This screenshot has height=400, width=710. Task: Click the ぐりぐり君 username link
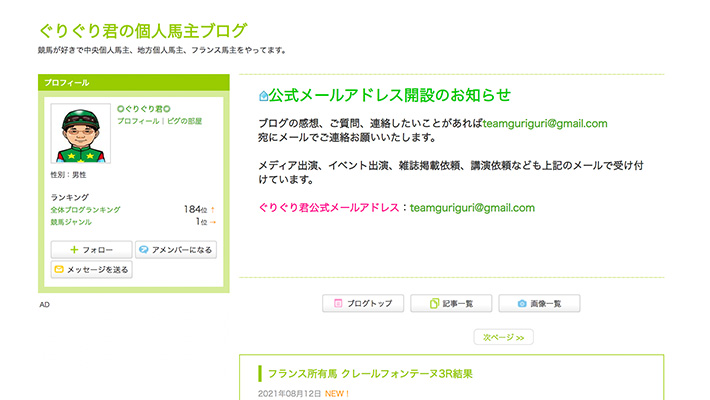point(145,108)
